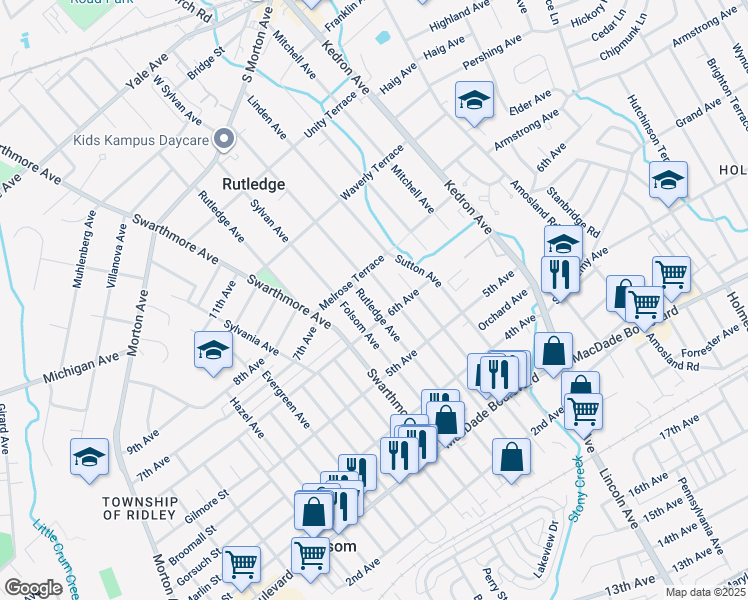Click the 17th Ave street label
The width and height of the screenshot is (748, 600).
coord(679,426)
